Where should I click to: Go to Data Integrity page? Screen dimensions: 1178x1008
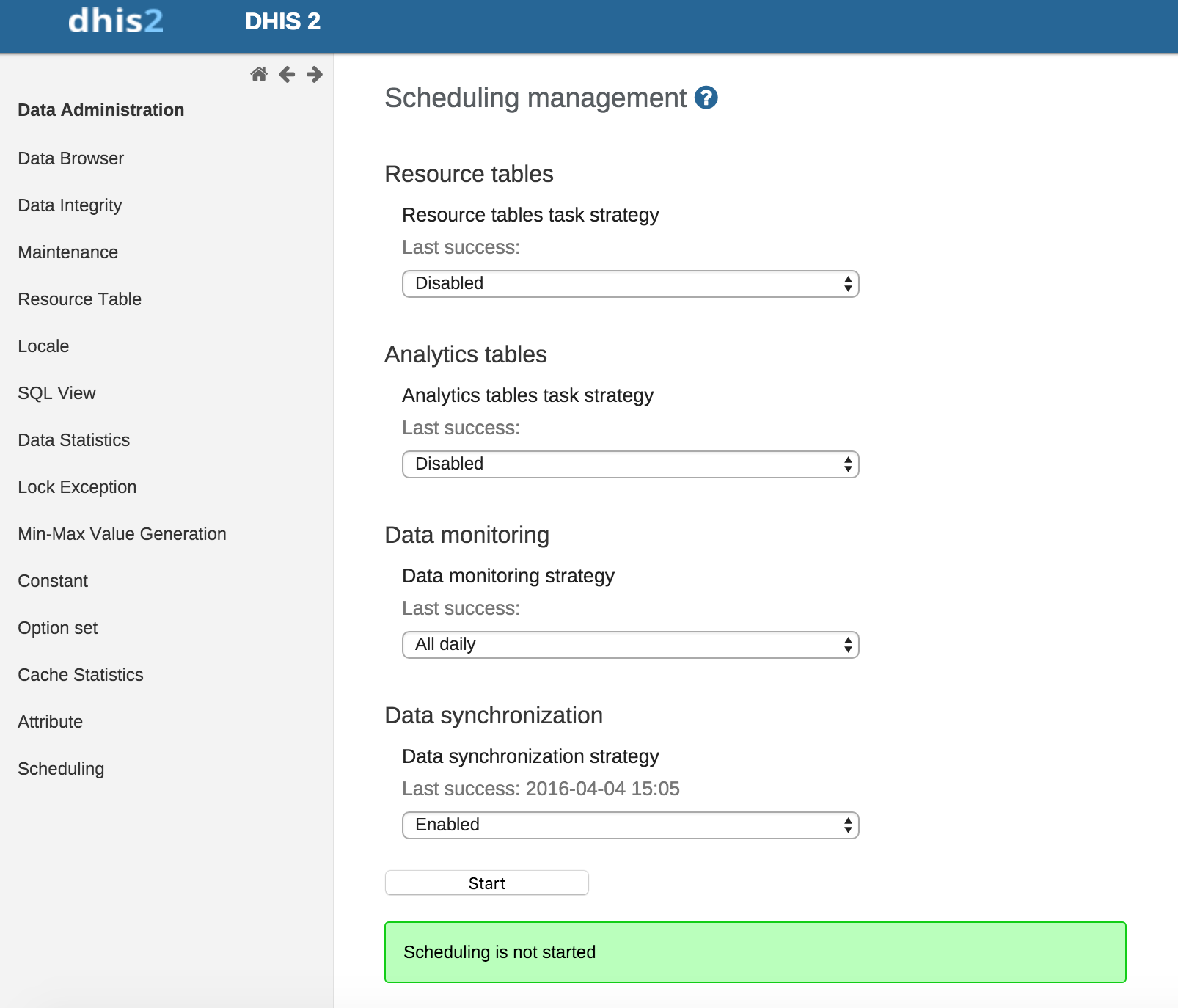pos(70,205)
